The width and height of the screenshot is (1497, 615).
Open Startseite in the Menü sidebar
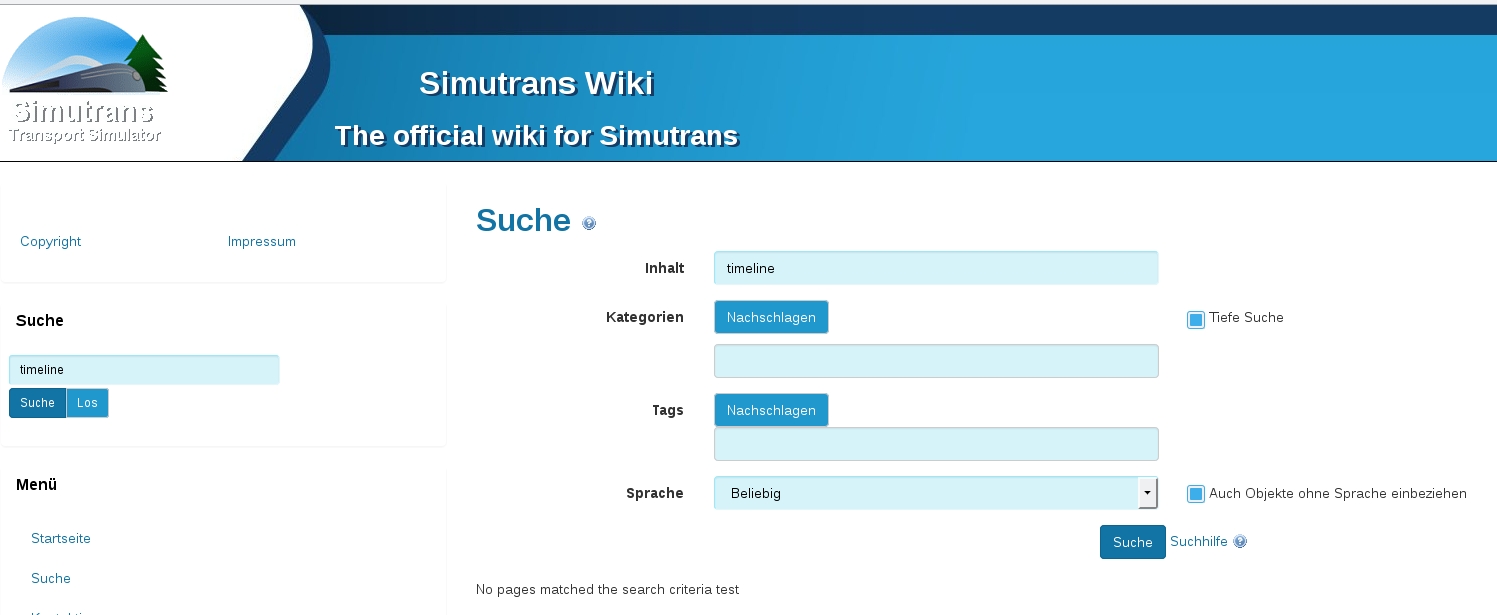click(61, 538)
